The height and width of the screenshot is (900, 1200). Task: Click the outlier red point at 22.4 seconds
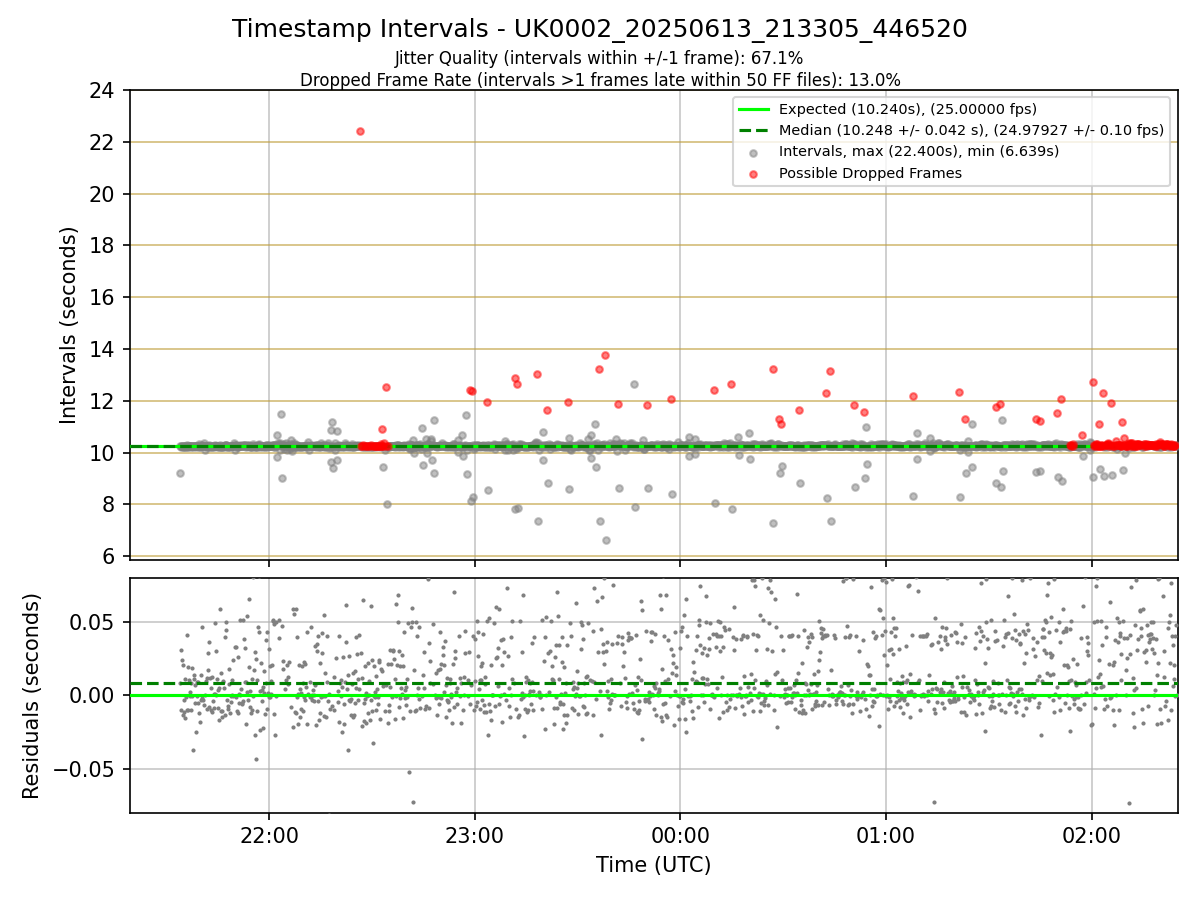pyautogui.click(x=360, y=131)
